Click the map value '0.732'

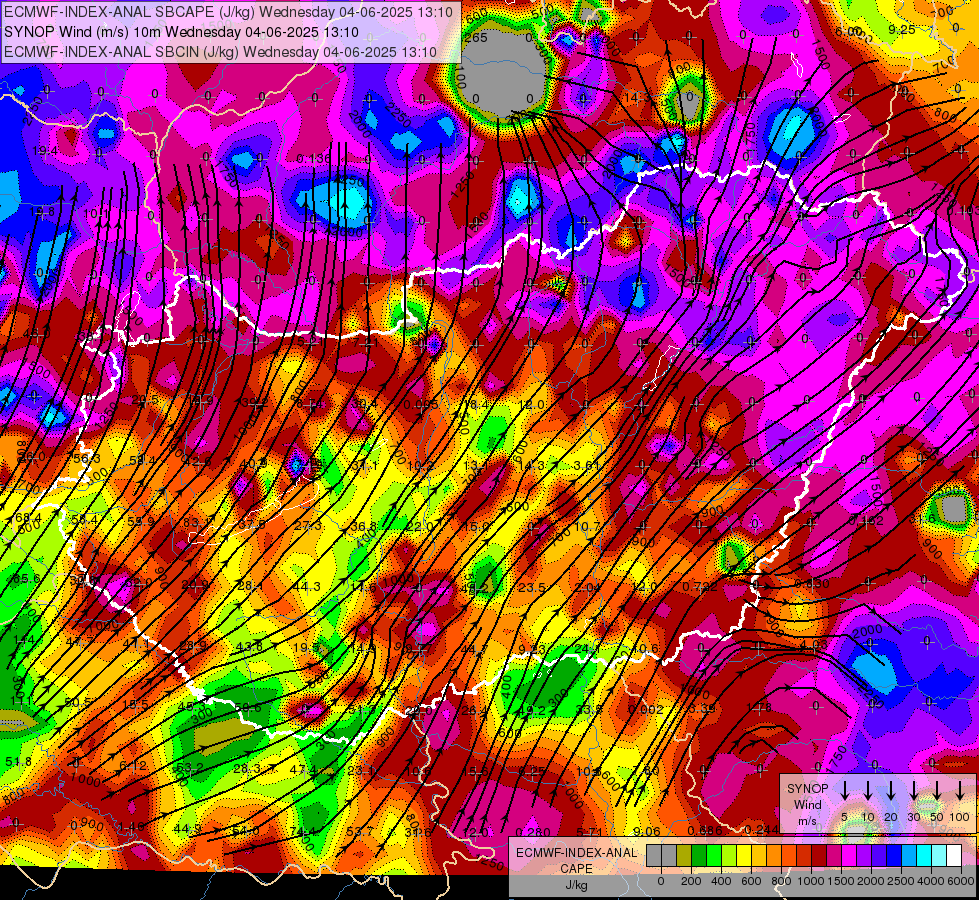[x=700, y=586]
